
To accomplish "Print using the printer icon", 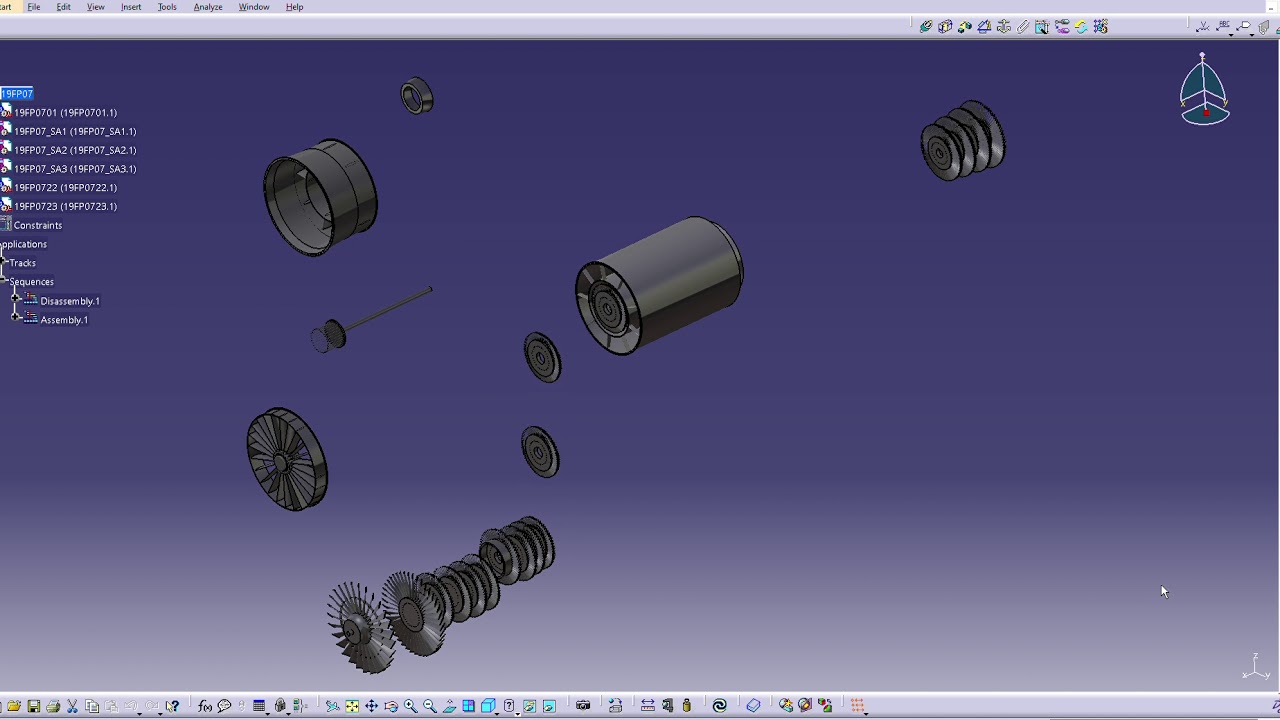I will (x=53, y=706).
